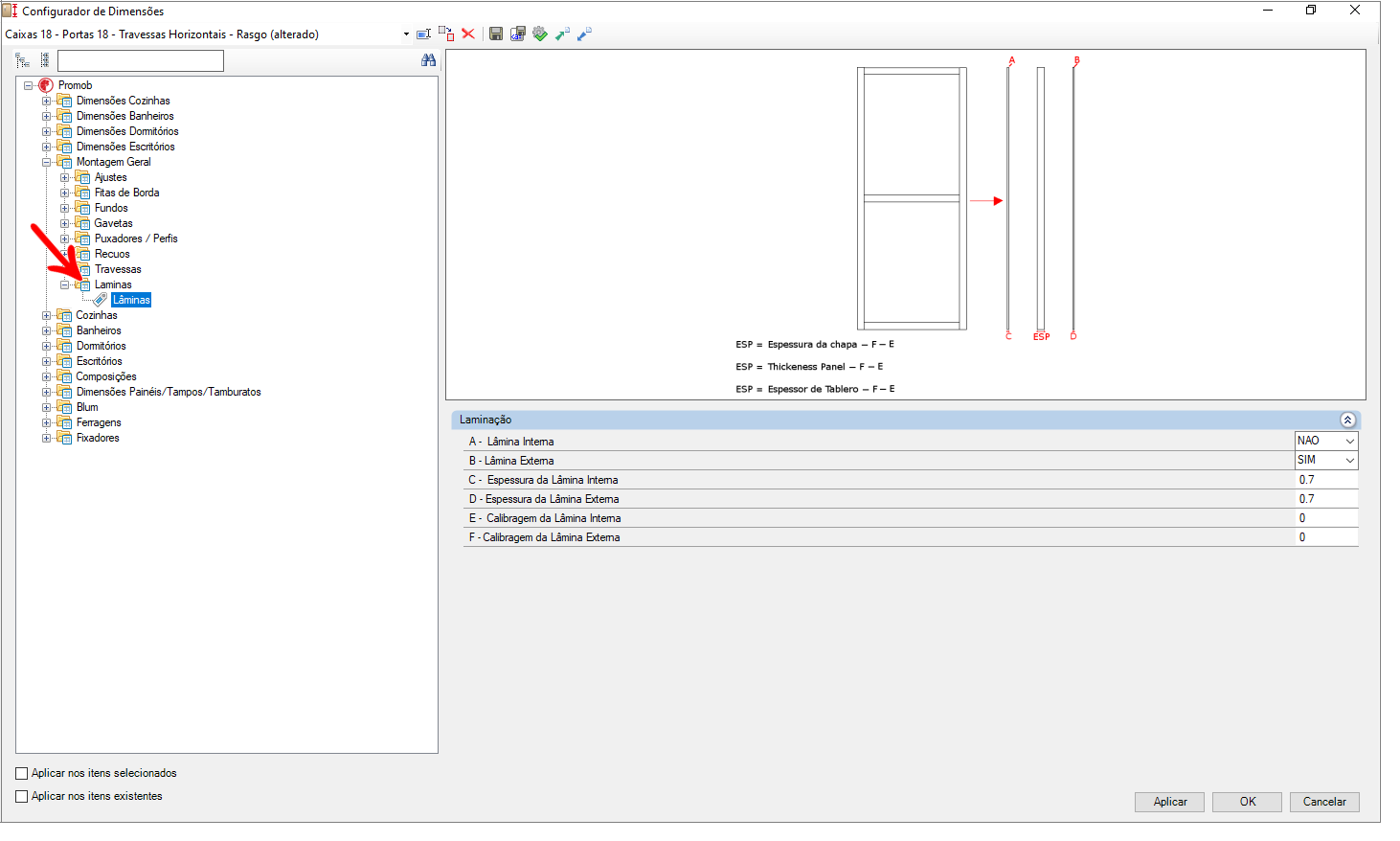This screenshot has width=1400, height=841.
Task: Click the folder icon of Blum
Action: coord(64,407)
